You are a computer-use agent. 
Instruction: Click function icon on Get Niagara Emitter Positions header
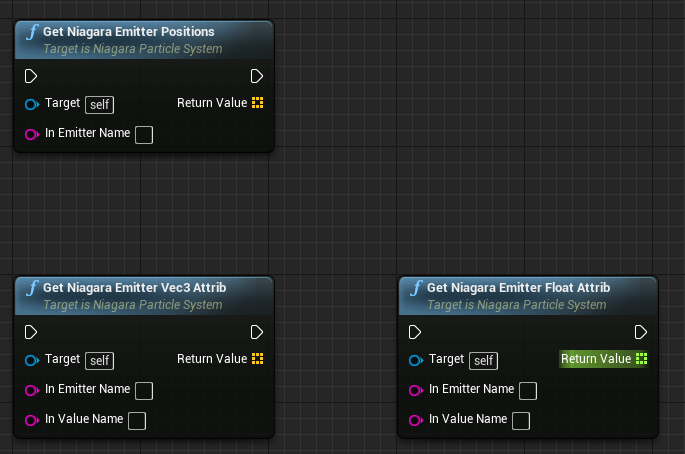(32, 32)
